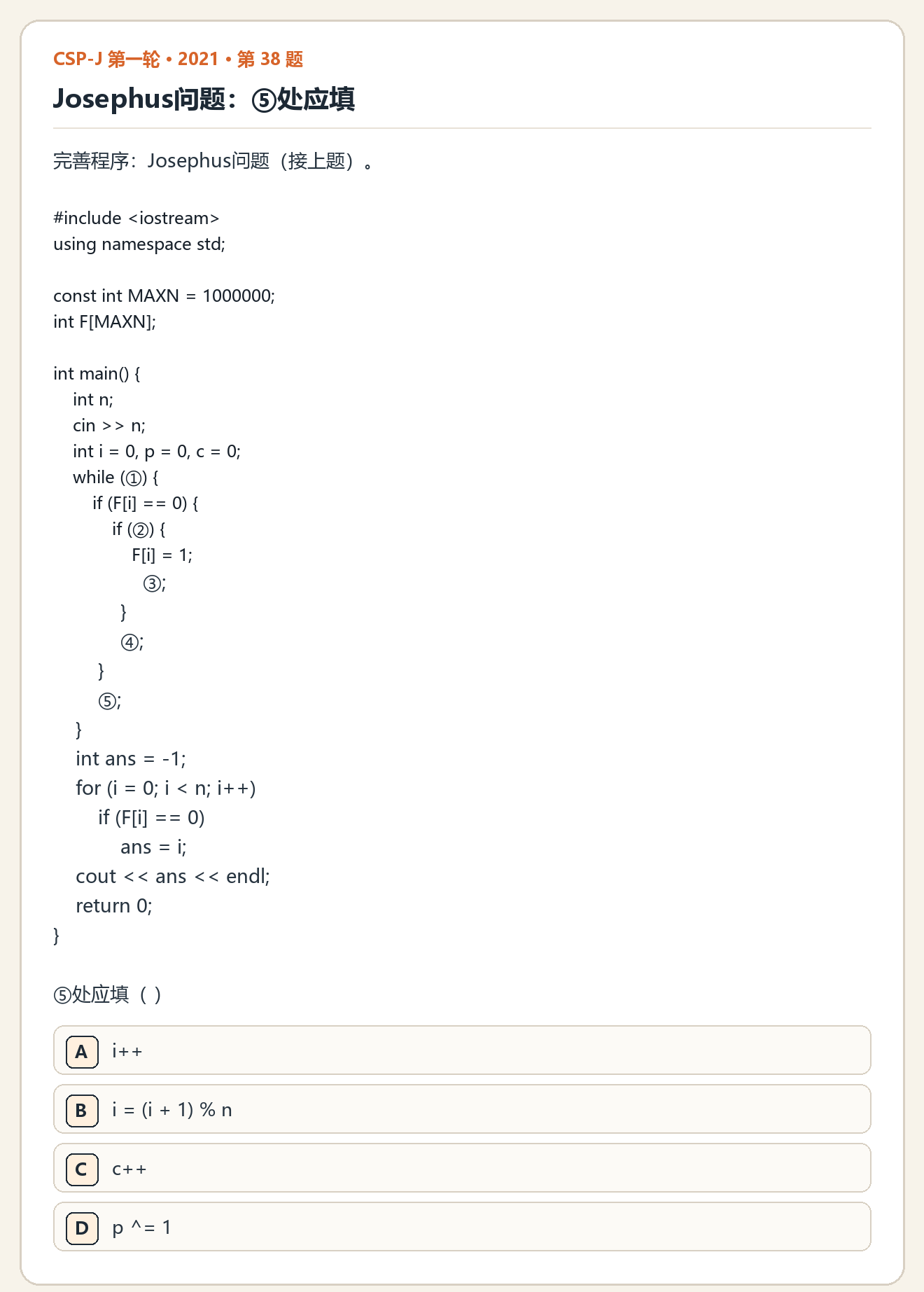Click the blank ④ marker in the code
Screen dimensions: 924x1292
[x=130, y=642]
